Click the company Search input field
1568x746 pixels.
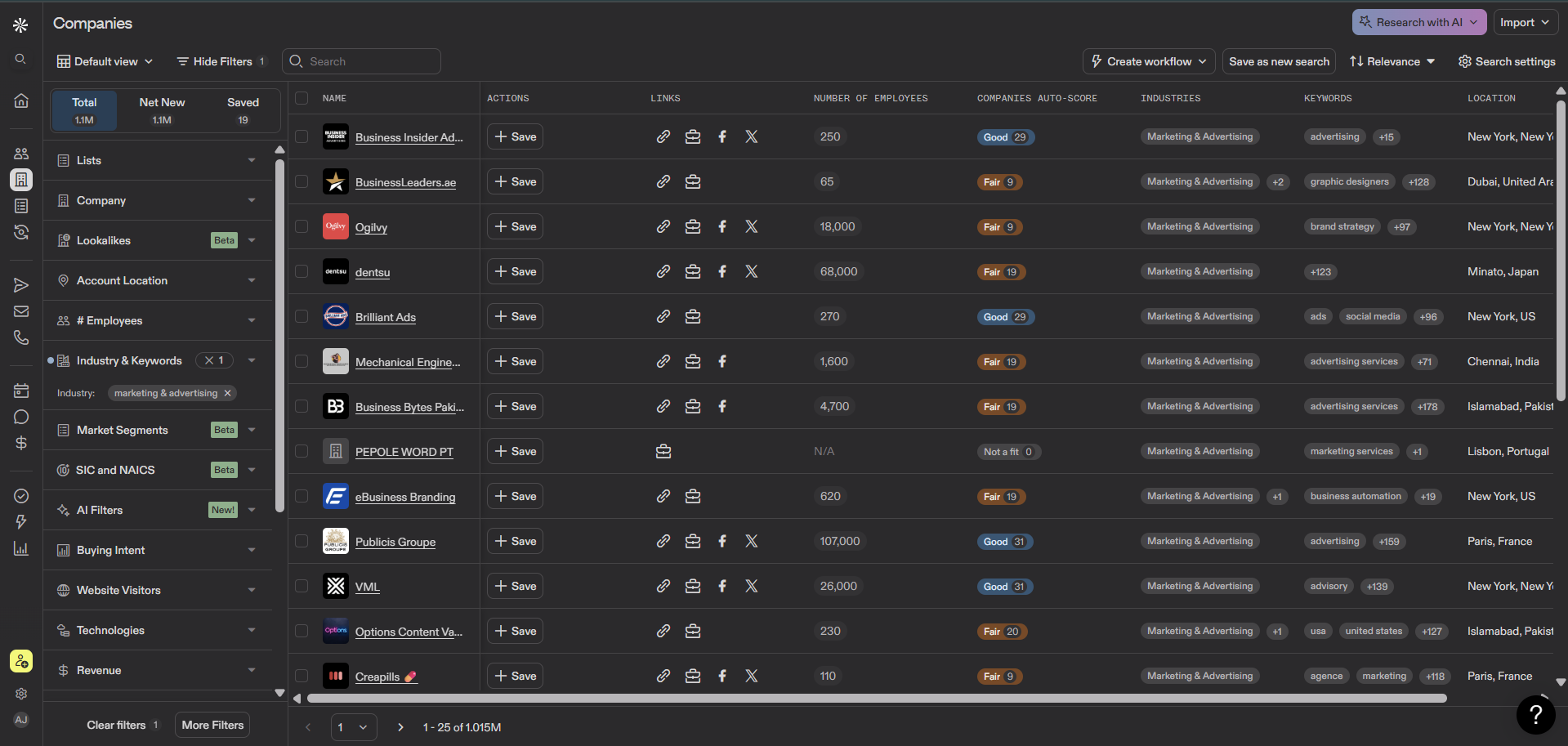[361, 61]
